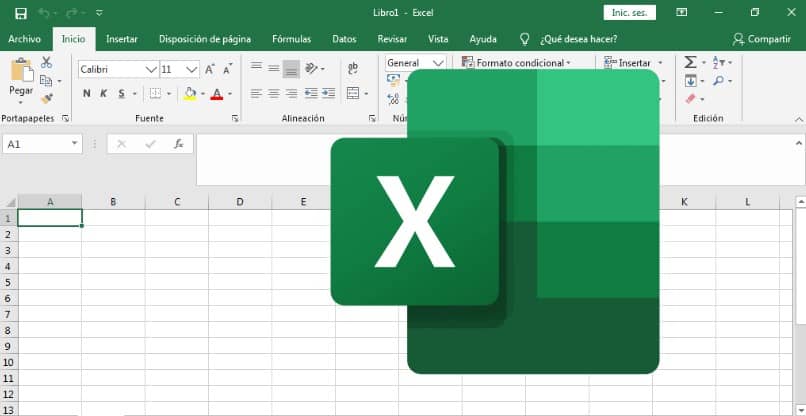Click the formula bar cancel X icon

pyautogui.click(x=121, y=144)
